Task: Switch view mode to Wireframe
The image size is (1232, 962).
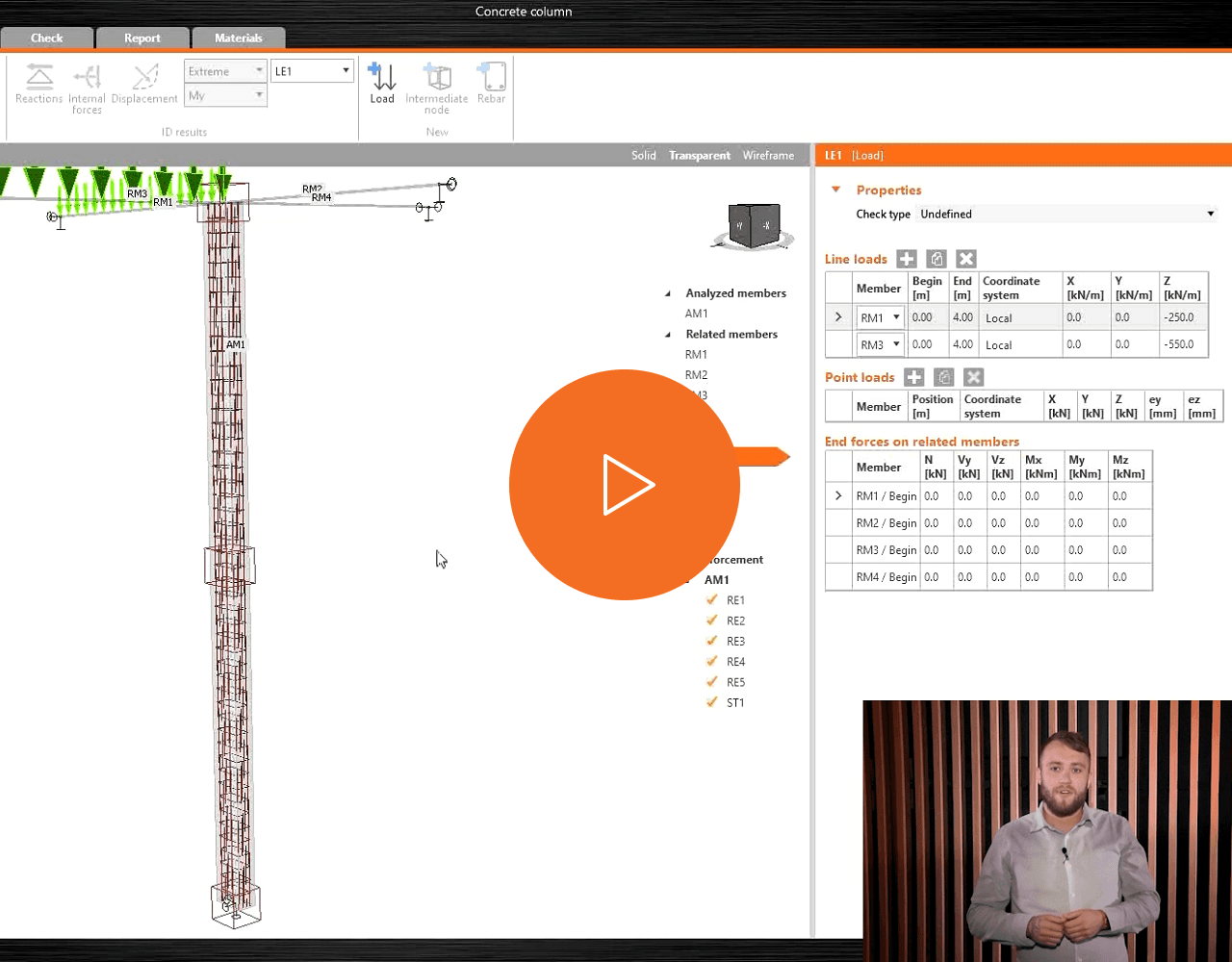Action: pyautogui.click(x=768, y=155)
